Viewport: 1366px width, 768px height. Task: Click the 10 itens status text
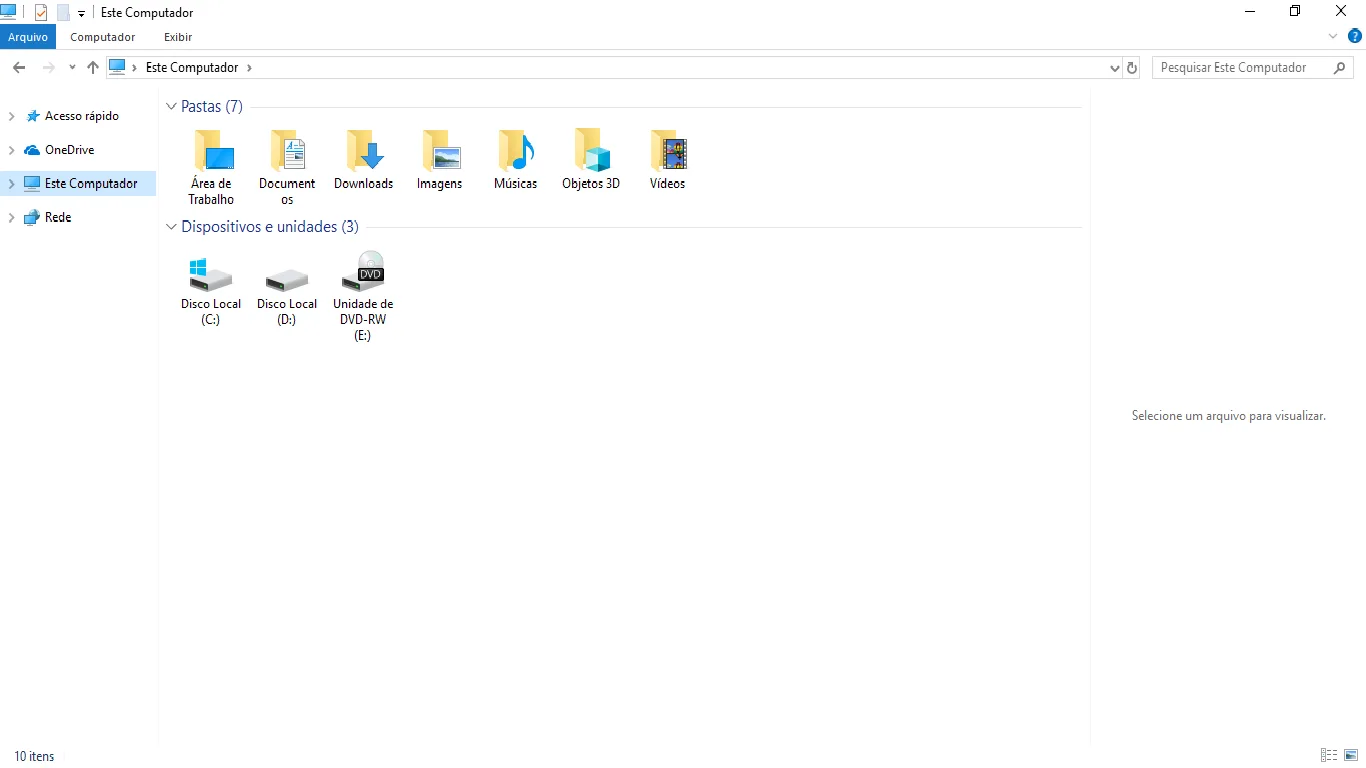pyautogui.click(x=34, y=756)
